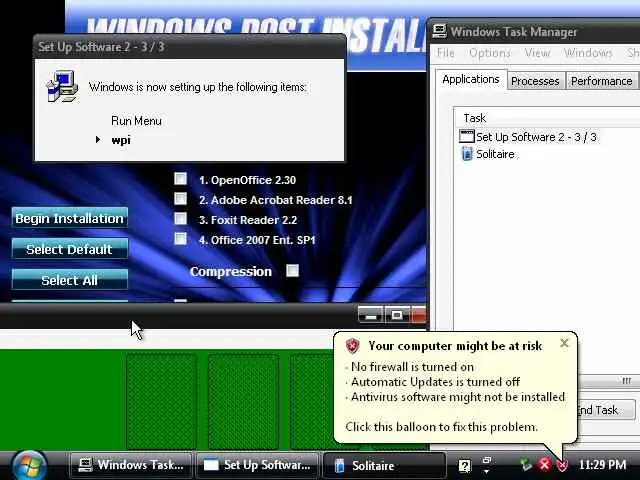Close the security risk balloon
Image resolution: width=640 pixels, height=480 pixels.
click(x=564, y=343)
